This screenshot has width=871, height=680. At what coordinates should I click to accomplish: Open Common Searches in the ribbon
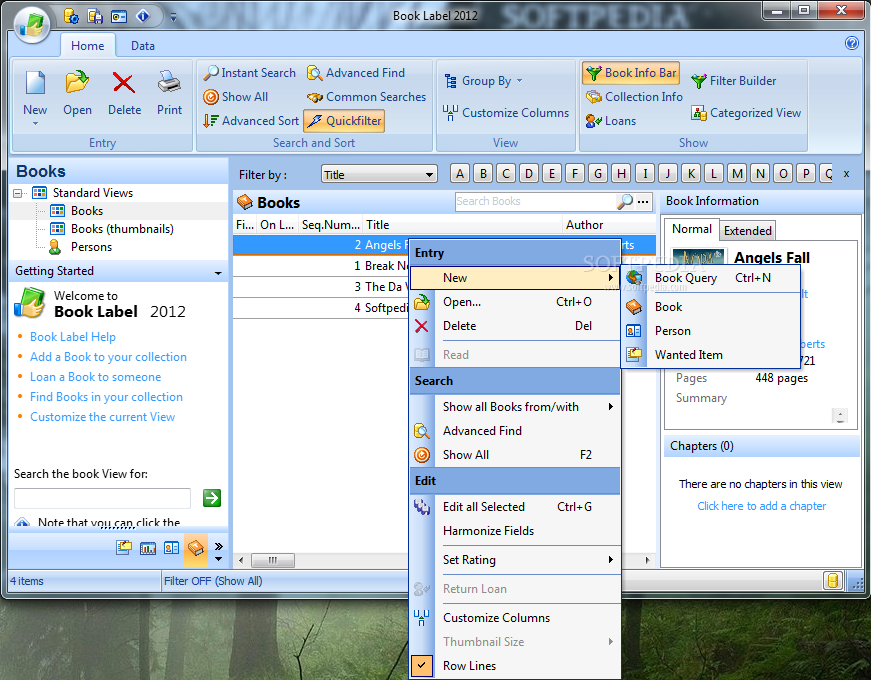367,97
